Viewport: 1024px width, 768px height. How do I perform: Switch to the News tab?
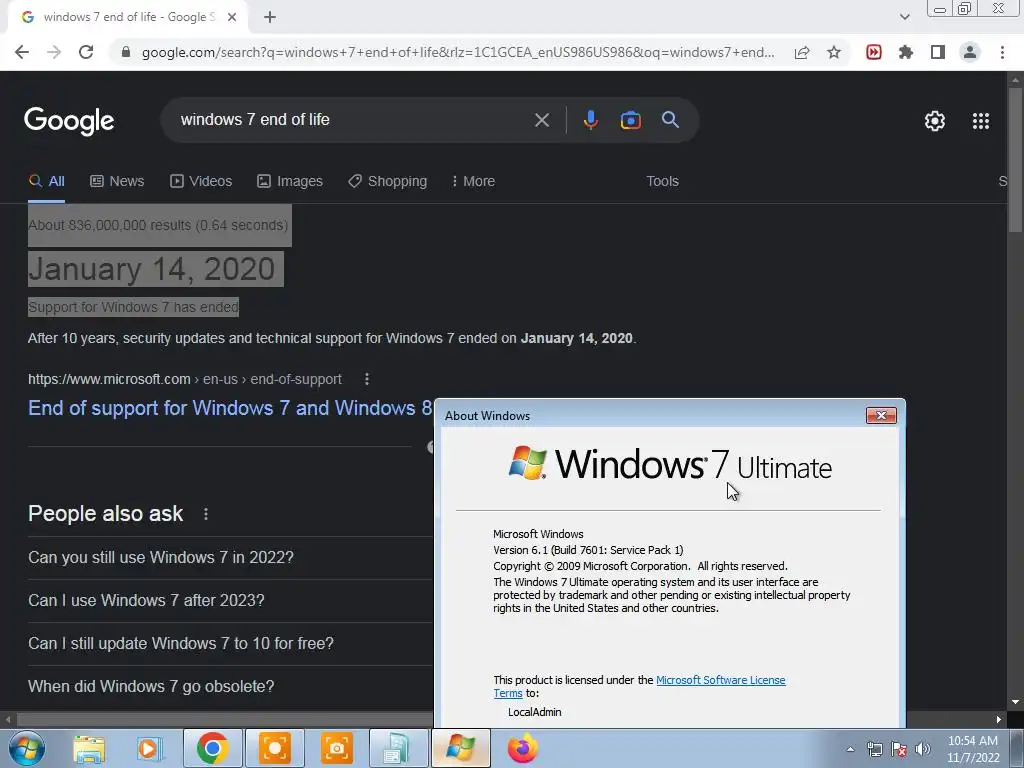click(x=117, y=182)
